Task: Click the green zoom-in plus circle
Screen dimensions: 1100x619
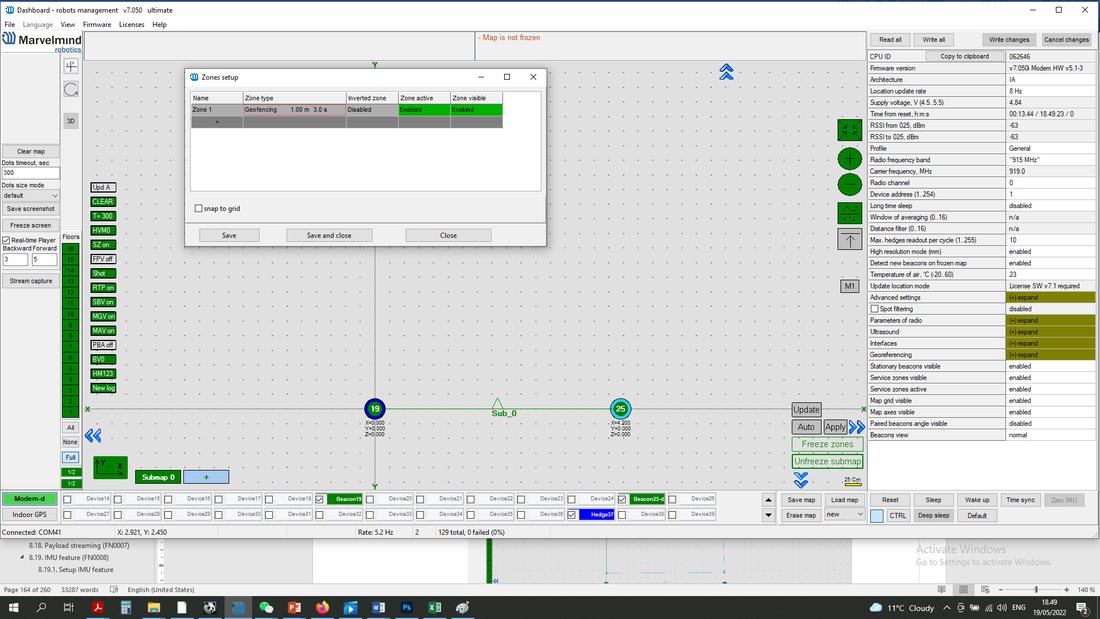Action: [x=850, y=159]
